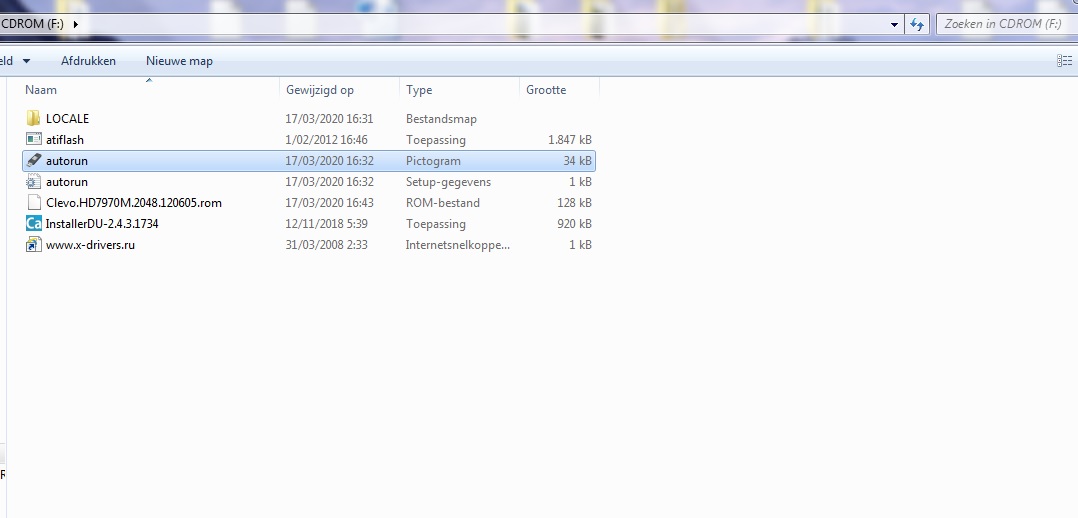Click the date 1/02/2012 16:46
1078x518 pixels.
(327, 140)
